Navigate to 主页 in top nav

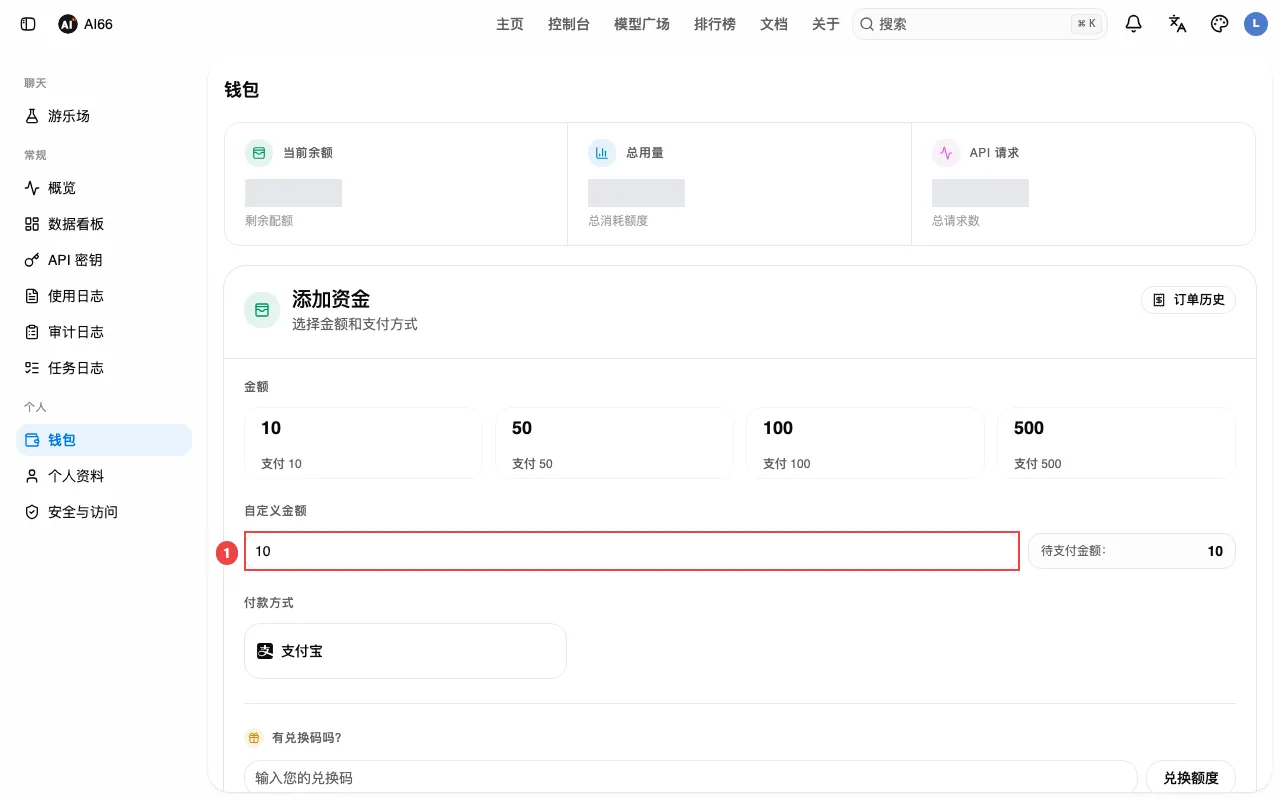tap(510, 24)
